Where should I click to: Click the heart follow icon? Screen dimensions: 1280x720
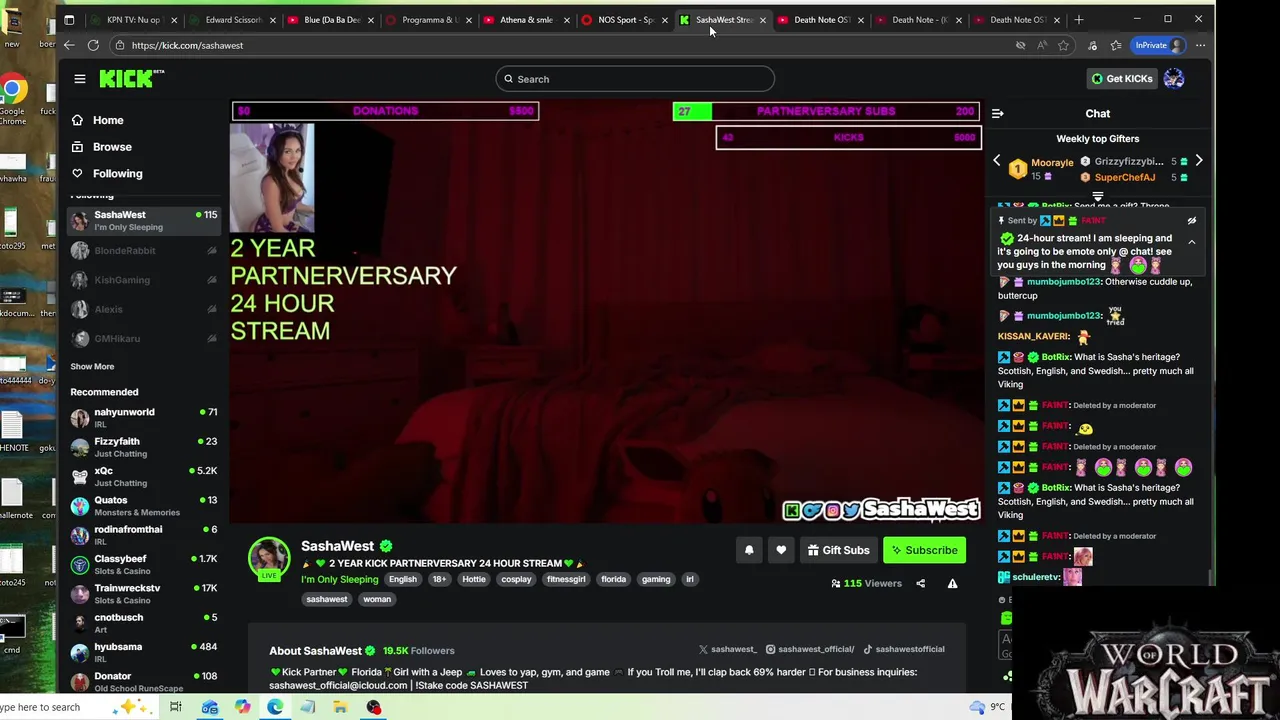point(781,550)
